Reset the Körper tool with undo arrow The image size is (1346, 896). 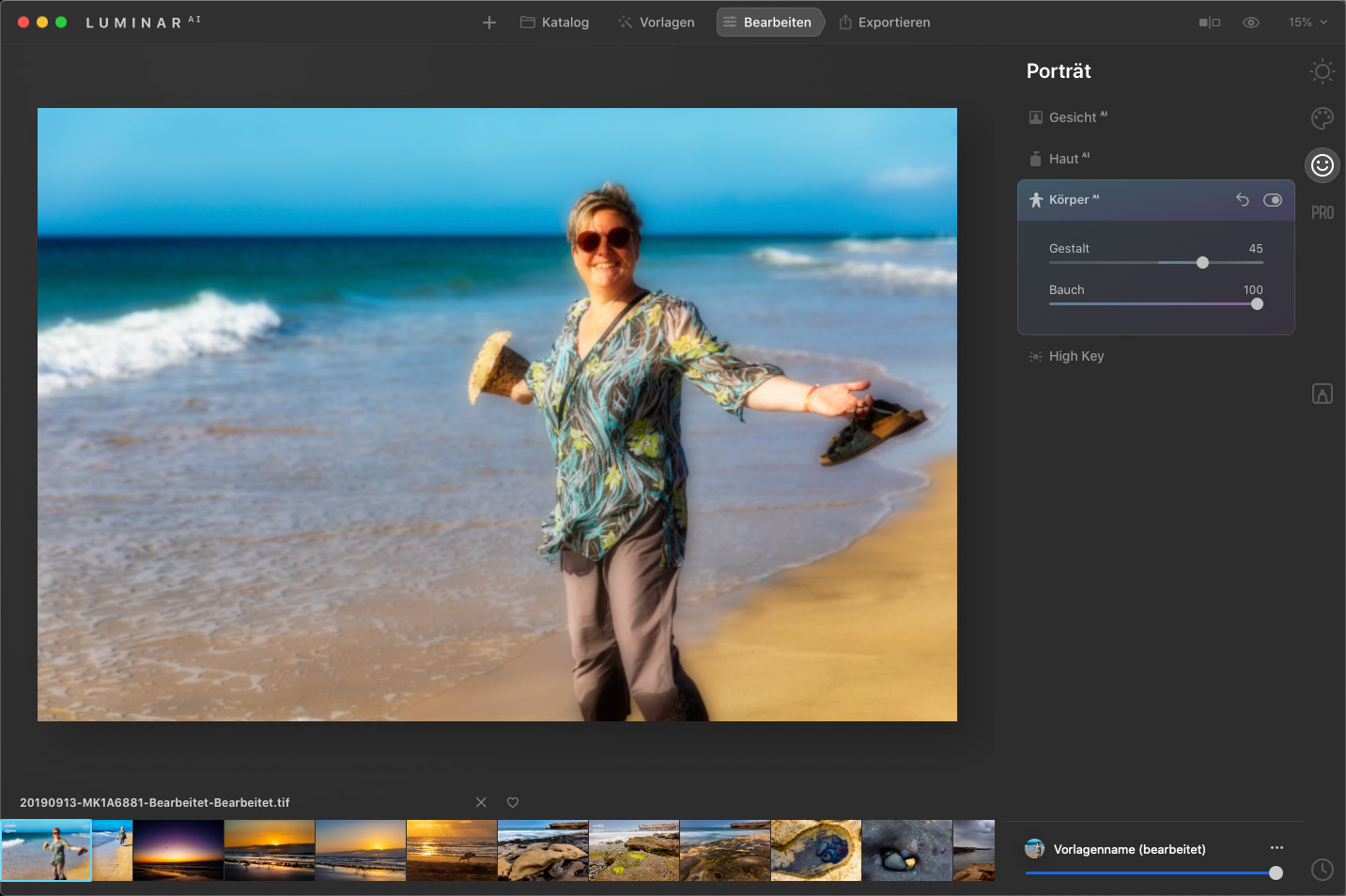click(x=1242, y=200)
